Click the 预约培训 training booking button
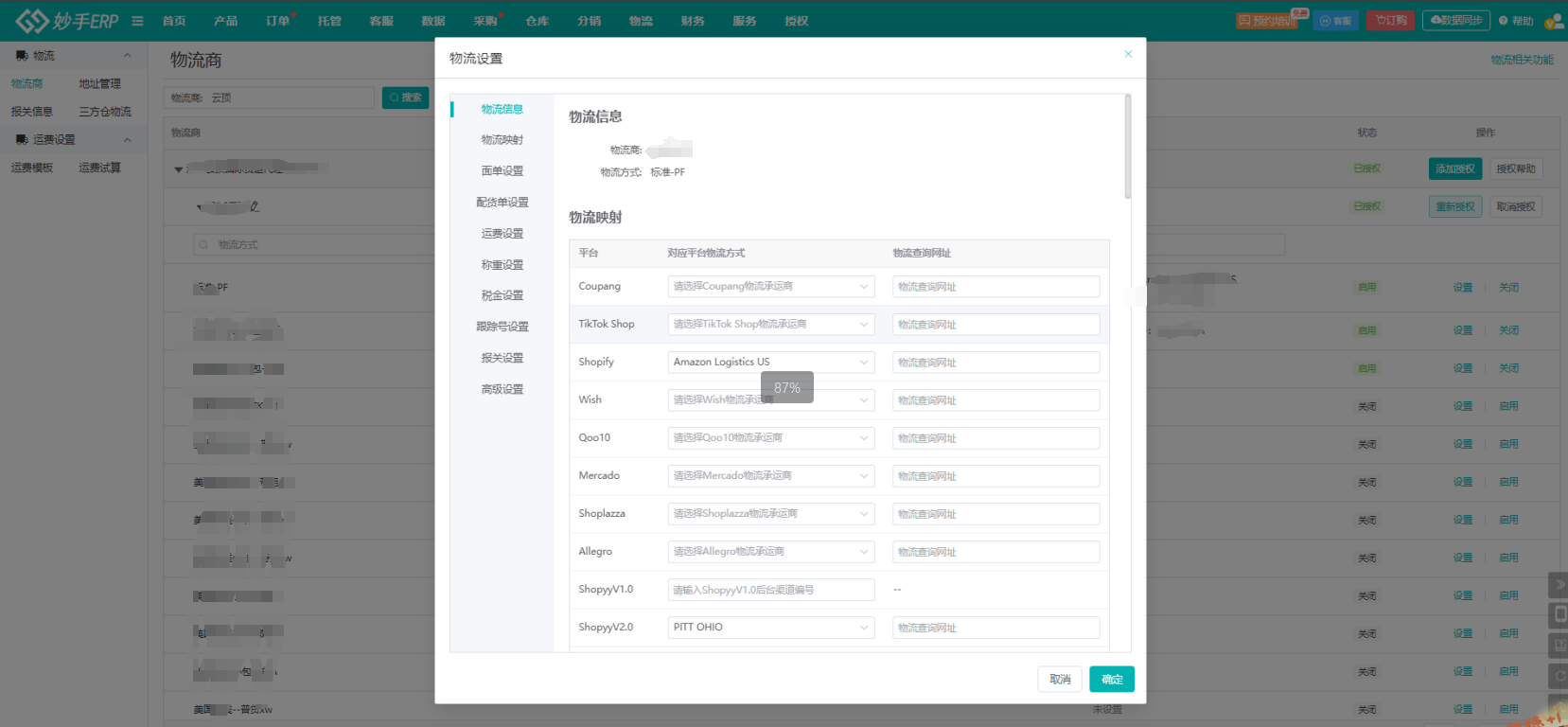The height and width of the screenshot is (727, 1568). pyautogui.click(x=1268, y=21)
